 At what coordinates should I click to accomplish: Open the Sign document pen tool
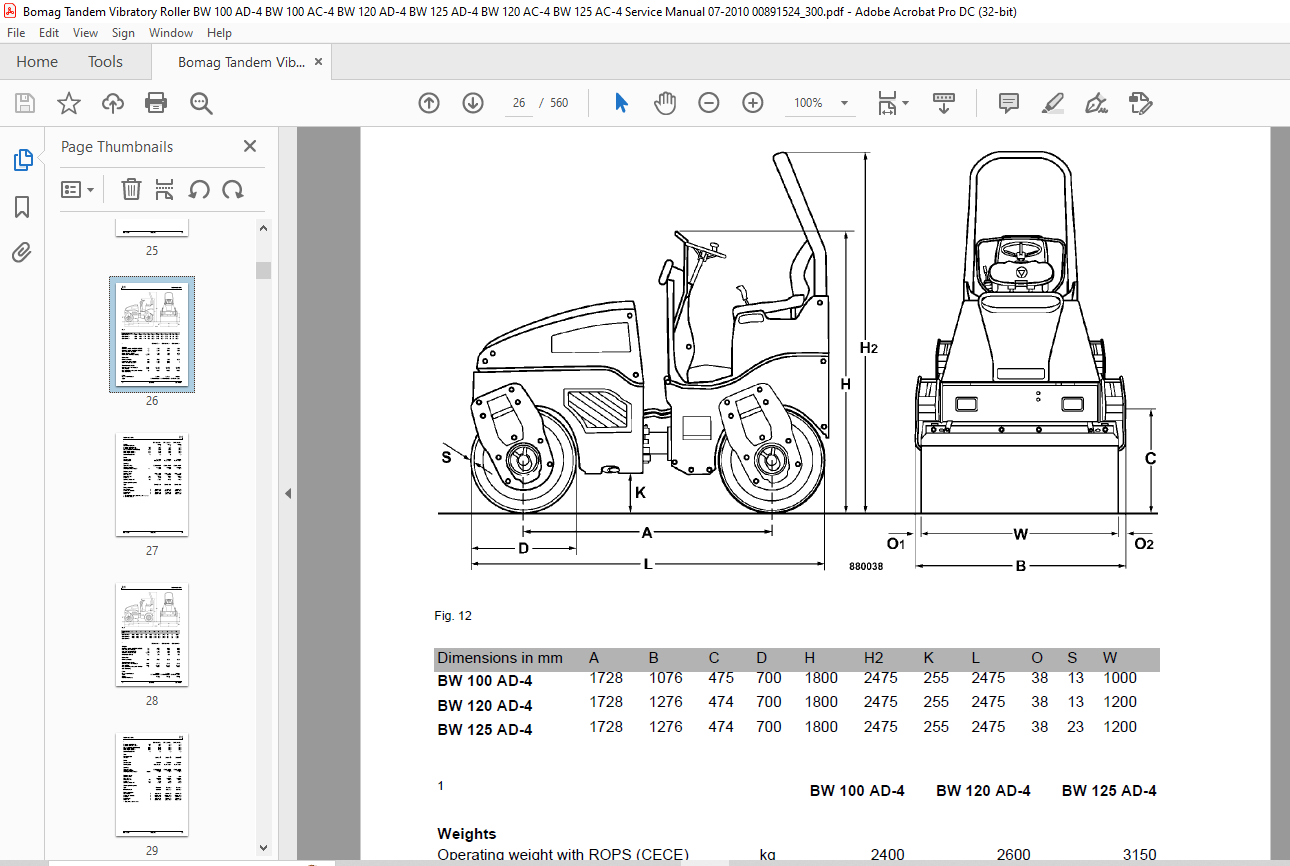[x=1096, y=103]
